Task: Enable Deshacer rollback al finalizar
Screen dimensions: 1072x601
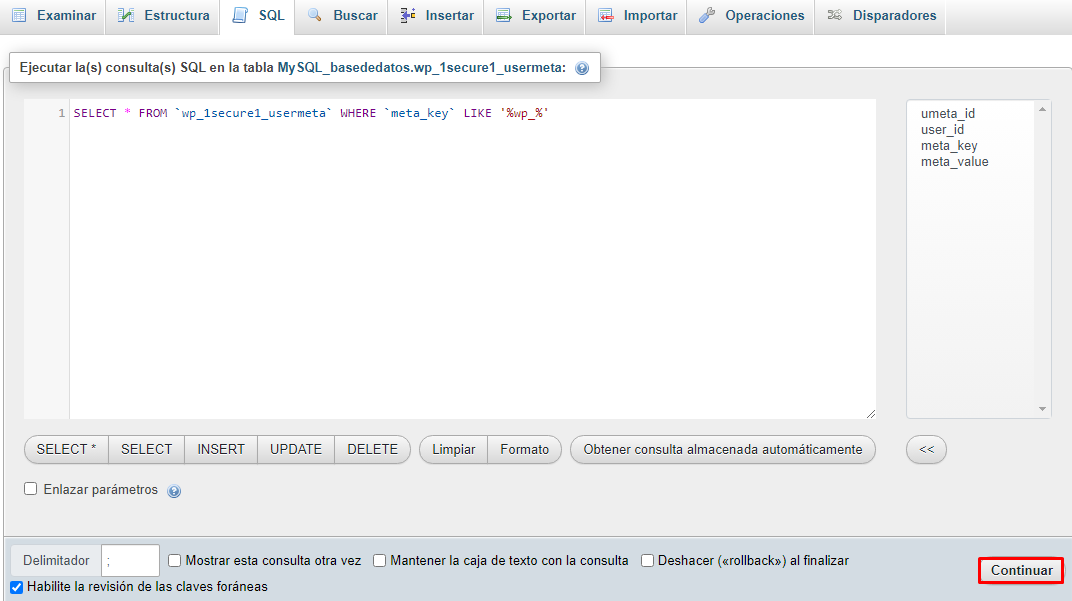Action: tap(647, 561)
